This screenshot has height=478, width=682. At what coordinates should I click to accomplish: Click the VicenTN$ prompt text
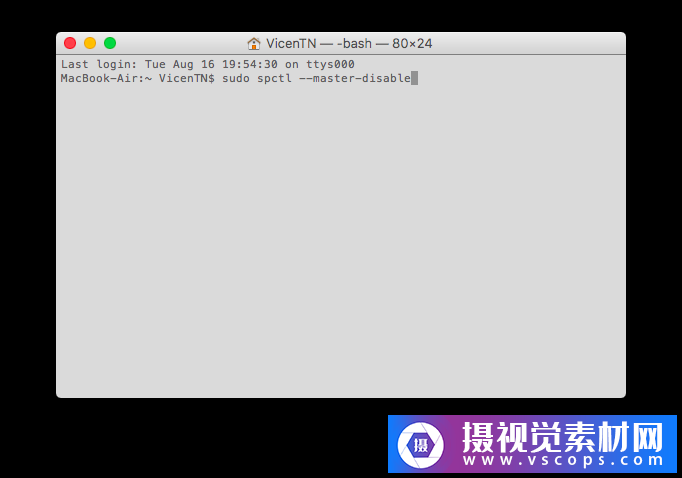187,78
